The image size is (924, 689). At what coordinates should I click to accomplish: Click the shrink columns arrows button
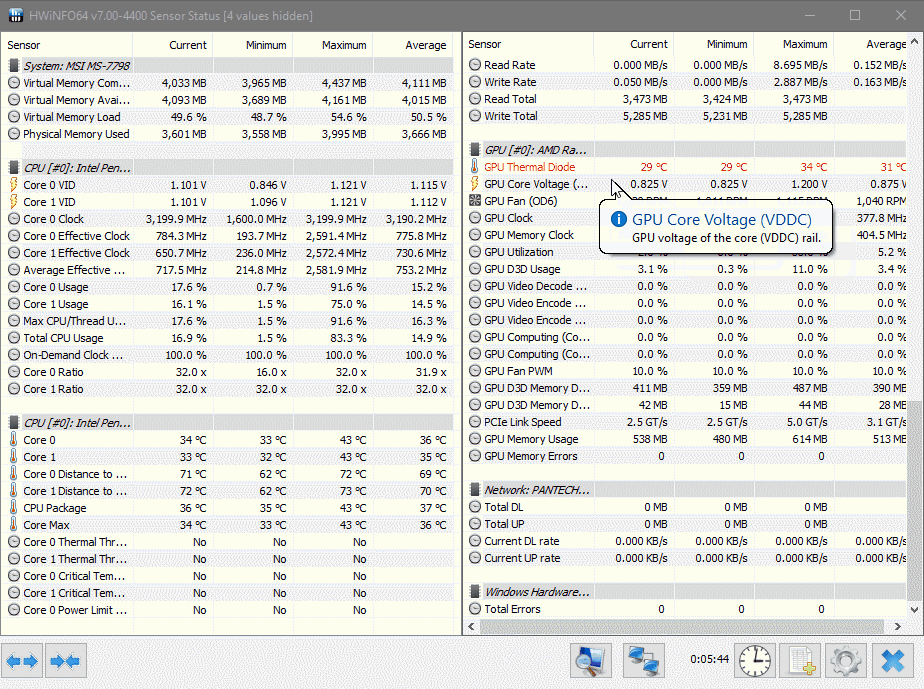pos(65,661)
